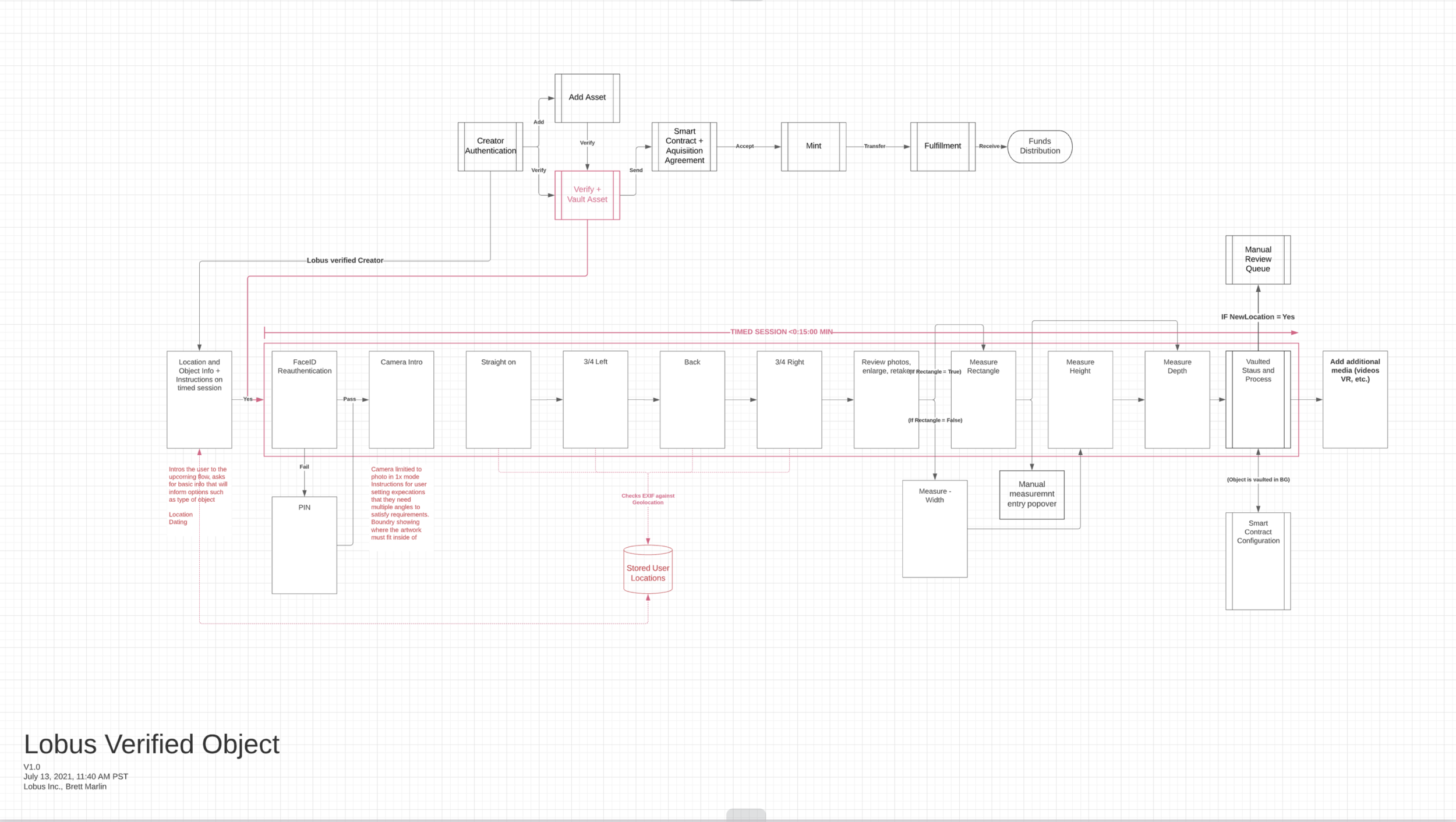Click the 3/4 Right box
The height and width of the screenshot is (822, 1456).
[x=789, y=399]
